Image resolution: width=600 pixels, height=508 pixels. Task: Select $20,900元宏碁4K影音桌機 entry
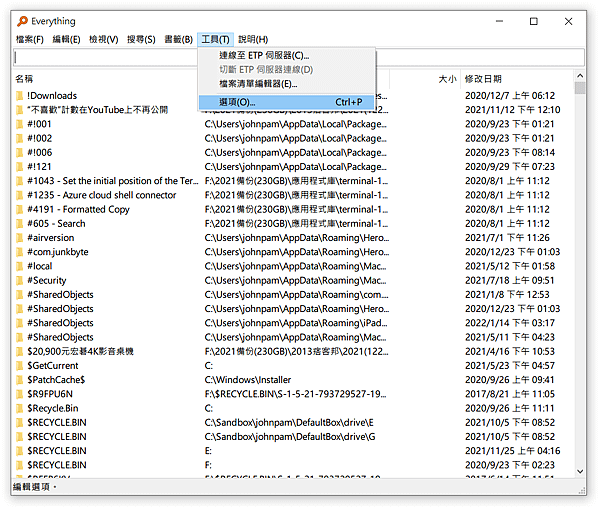pos(80,352)
